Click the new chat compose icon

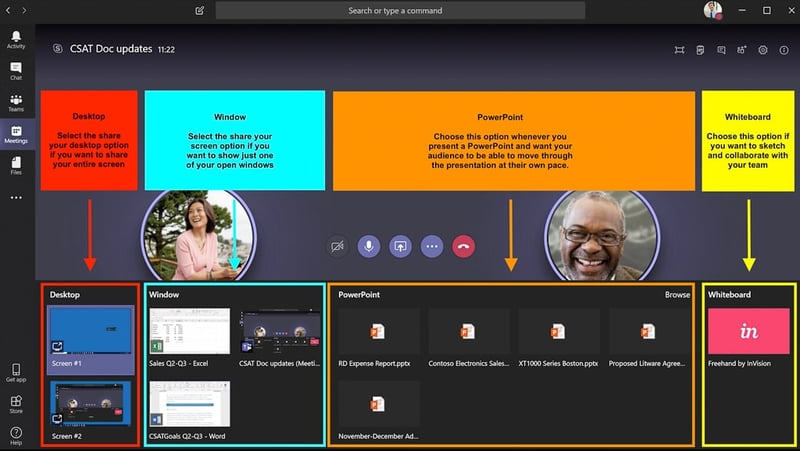point(200,11)
